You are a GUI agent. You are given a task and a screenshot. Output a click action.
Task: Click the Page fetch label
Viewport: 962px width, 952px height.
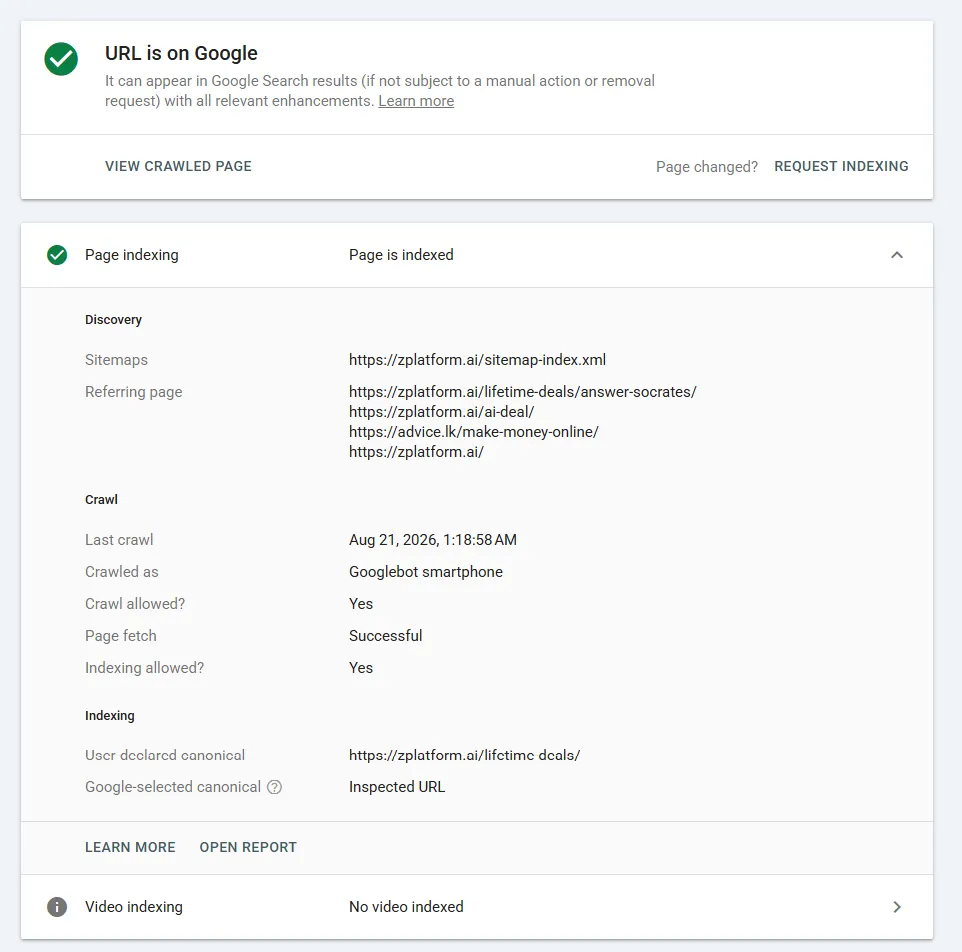121,635
